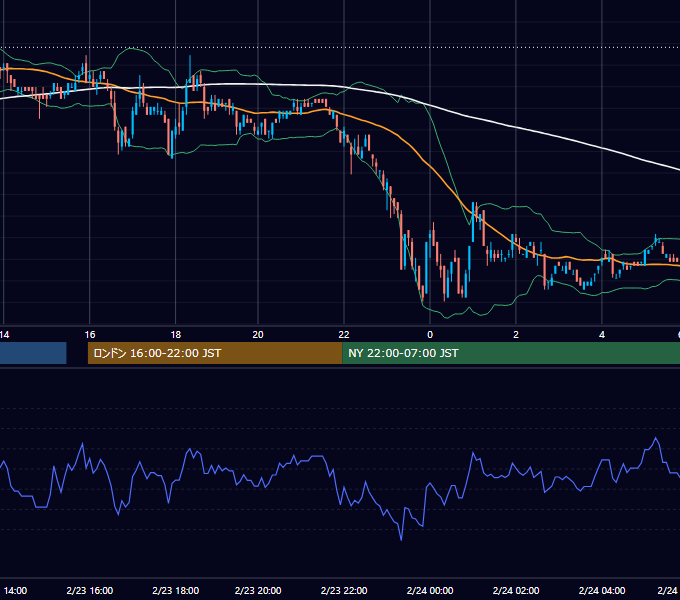Click the "2/23 16:00" date label
The image size is (680, 600).
click(x=90, y=590)
